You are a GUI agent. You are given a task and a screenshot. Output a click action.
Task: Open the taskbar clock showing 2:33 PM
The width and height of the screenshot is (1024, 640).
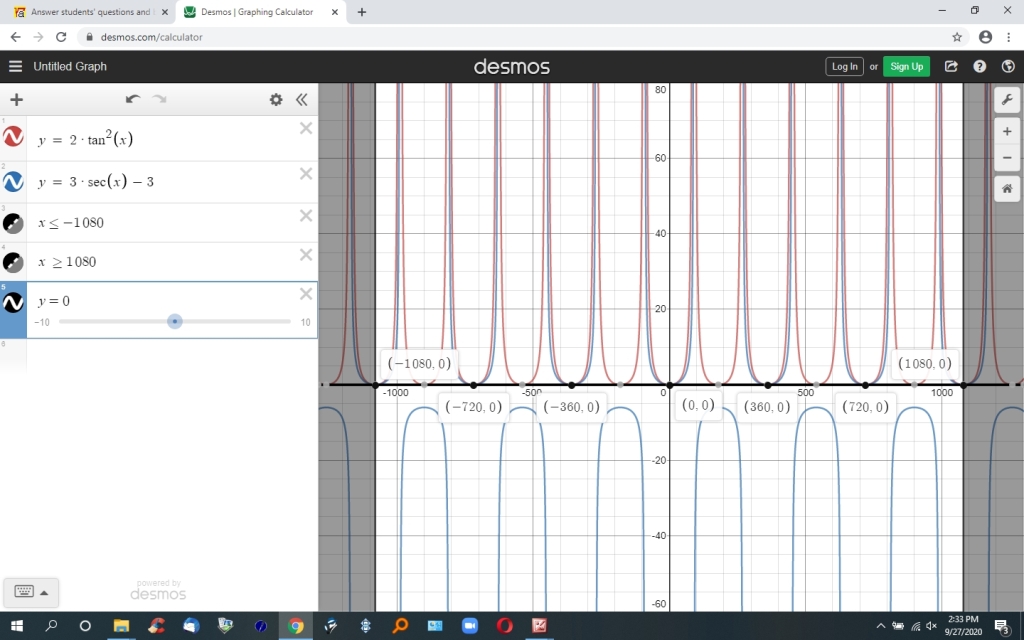tap(963, 625)
